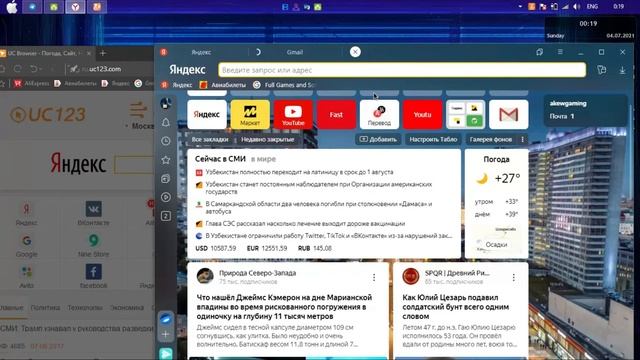Open Галерея фонов
640x360 pixels.
491,140
